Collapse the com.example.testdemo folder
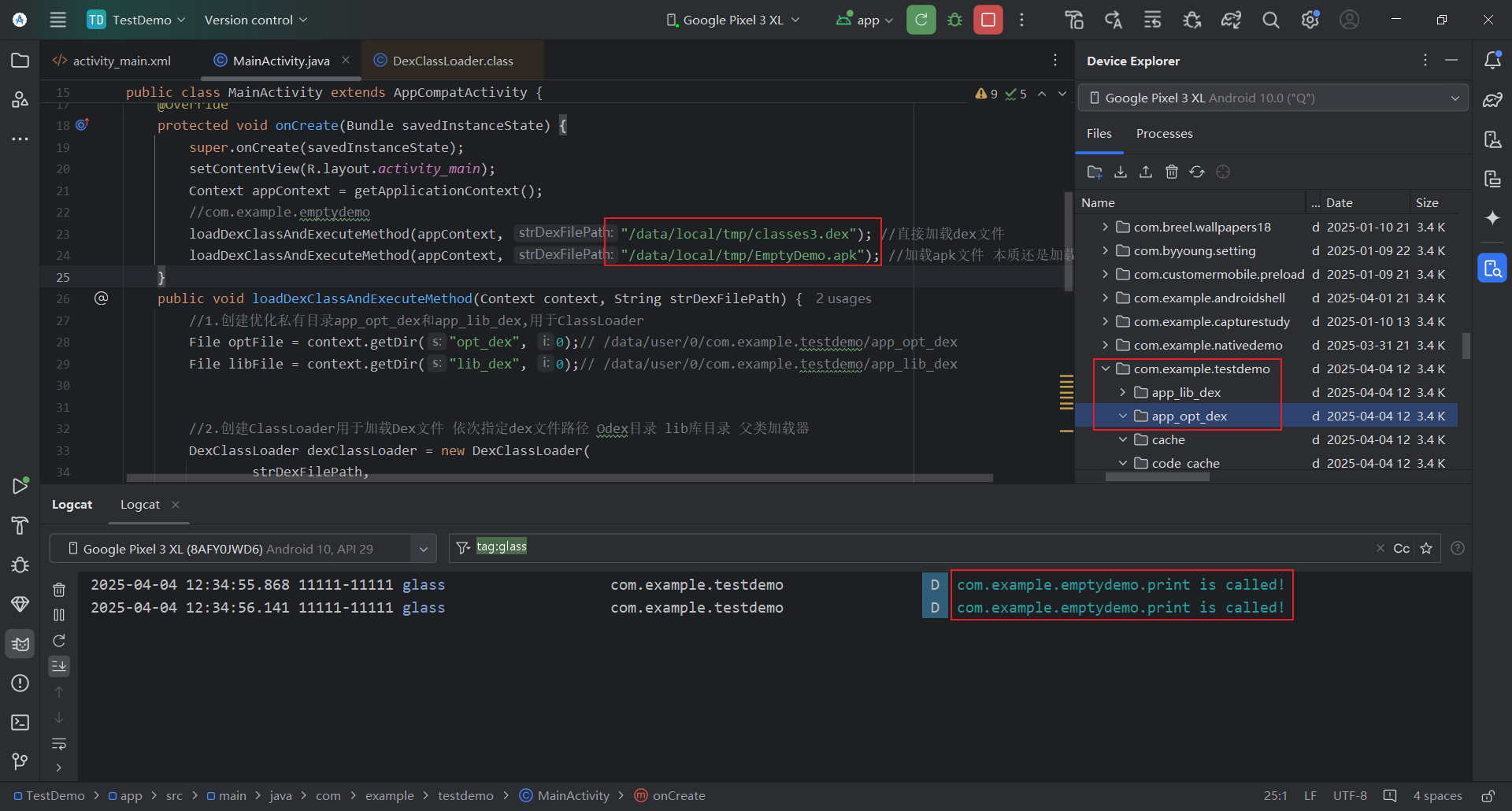 coord(1106,368)
